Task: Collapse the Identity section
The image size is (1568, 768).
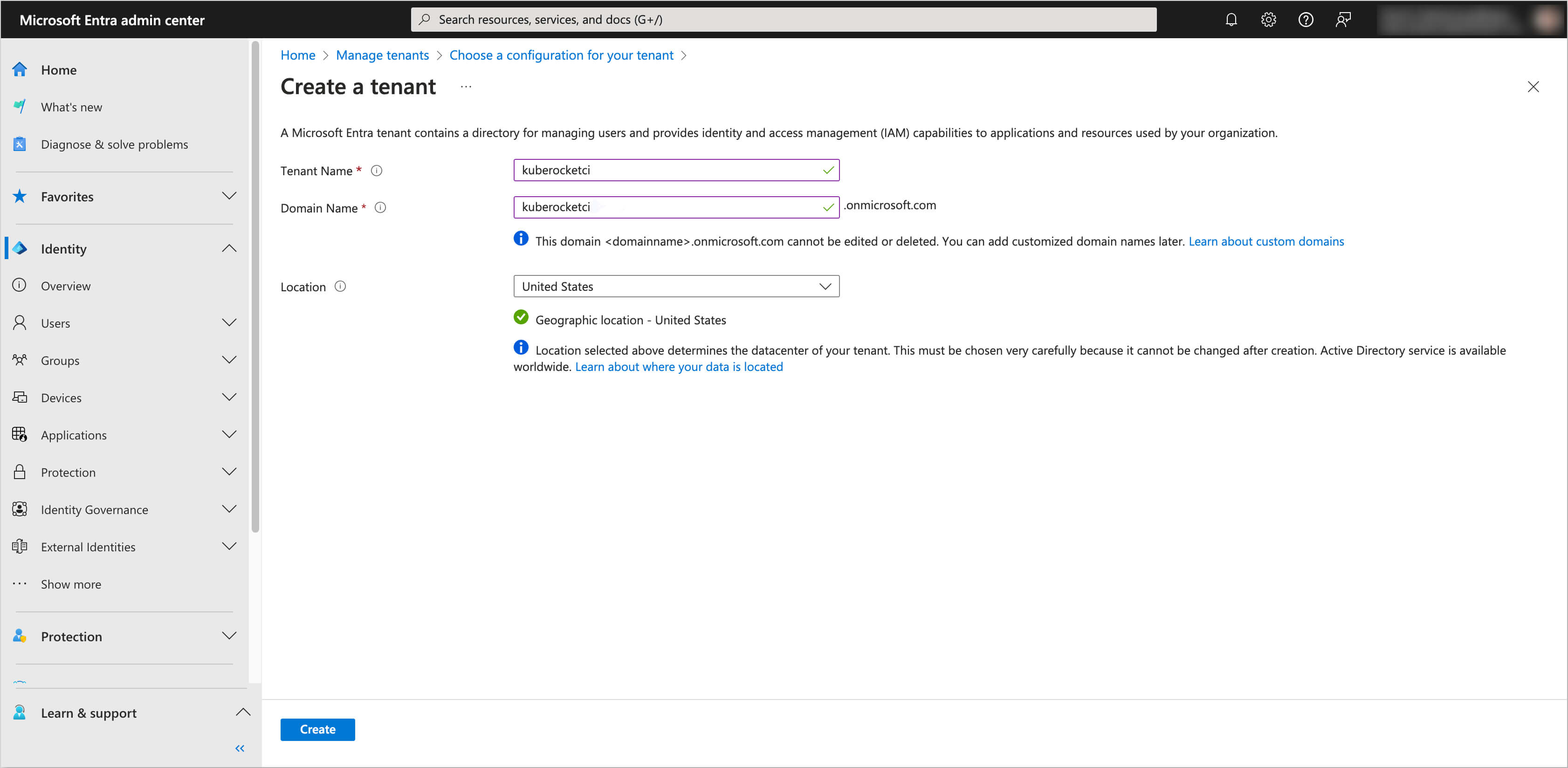Action: tap(229, 249)
